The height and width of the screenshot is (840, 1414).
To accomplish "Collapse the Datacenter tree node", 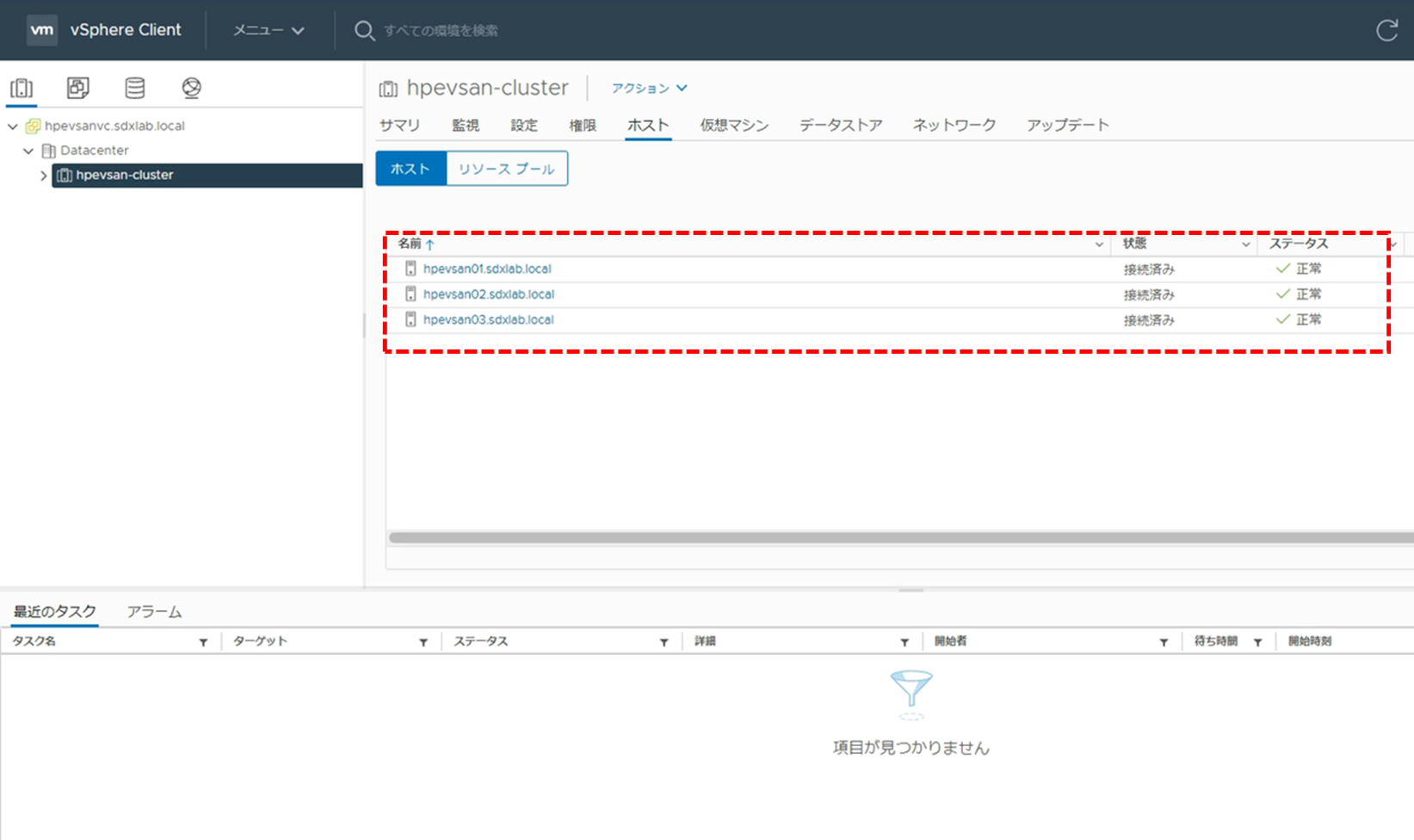I will (28, 151).
